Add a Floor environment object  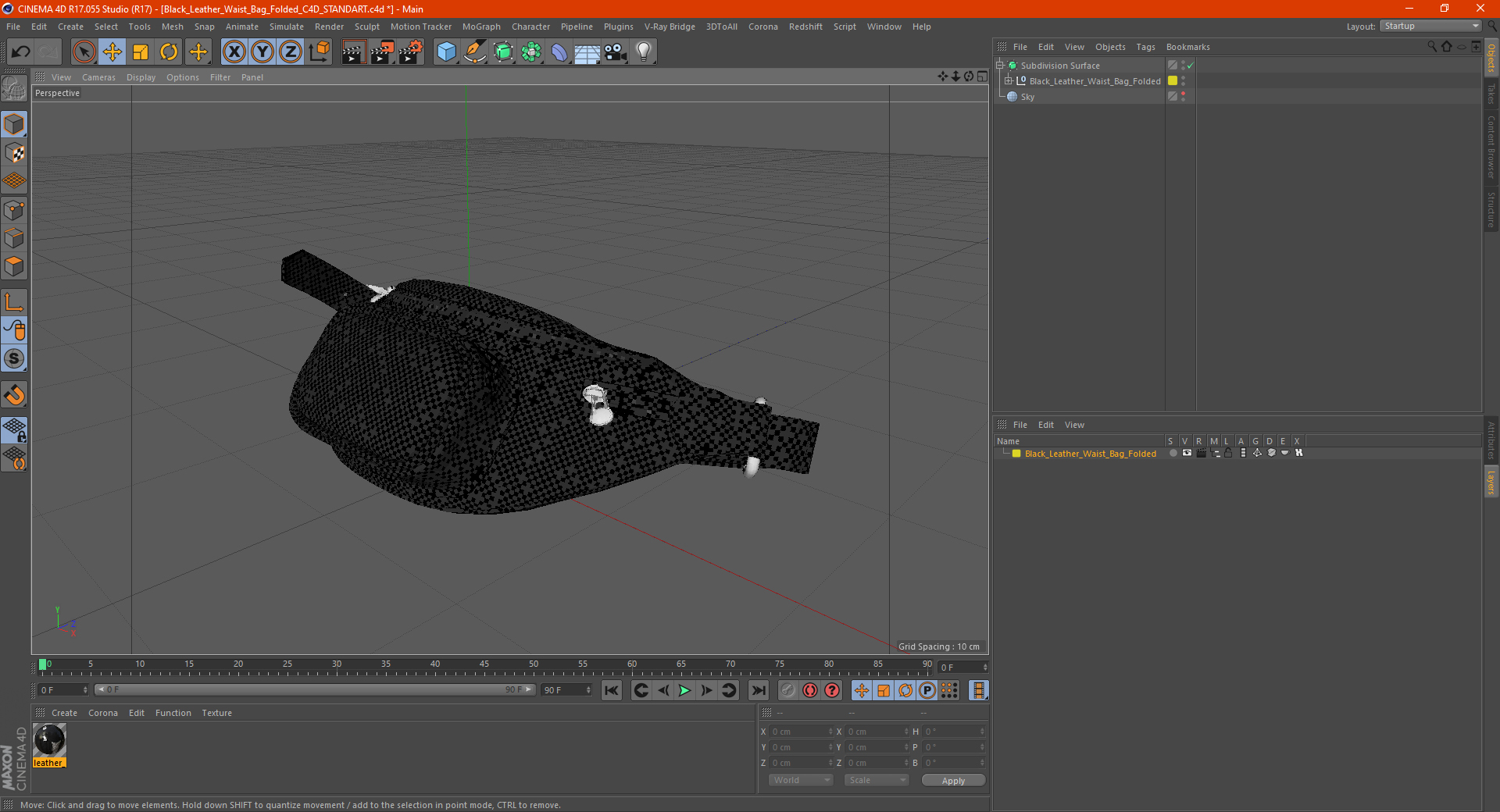(x=587, y=52)
